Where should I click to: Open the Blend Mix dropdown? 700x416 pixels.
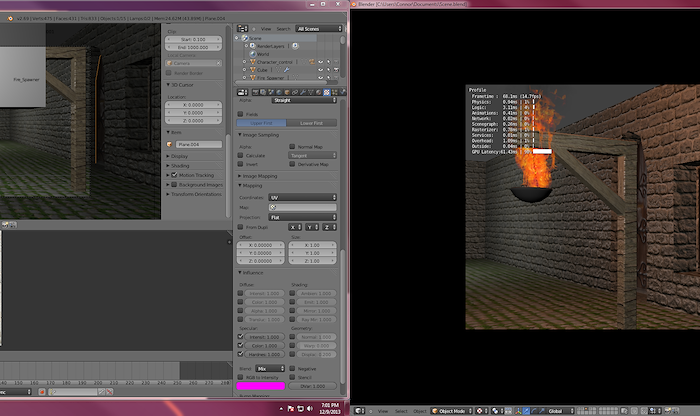click(x=269, y=368)
